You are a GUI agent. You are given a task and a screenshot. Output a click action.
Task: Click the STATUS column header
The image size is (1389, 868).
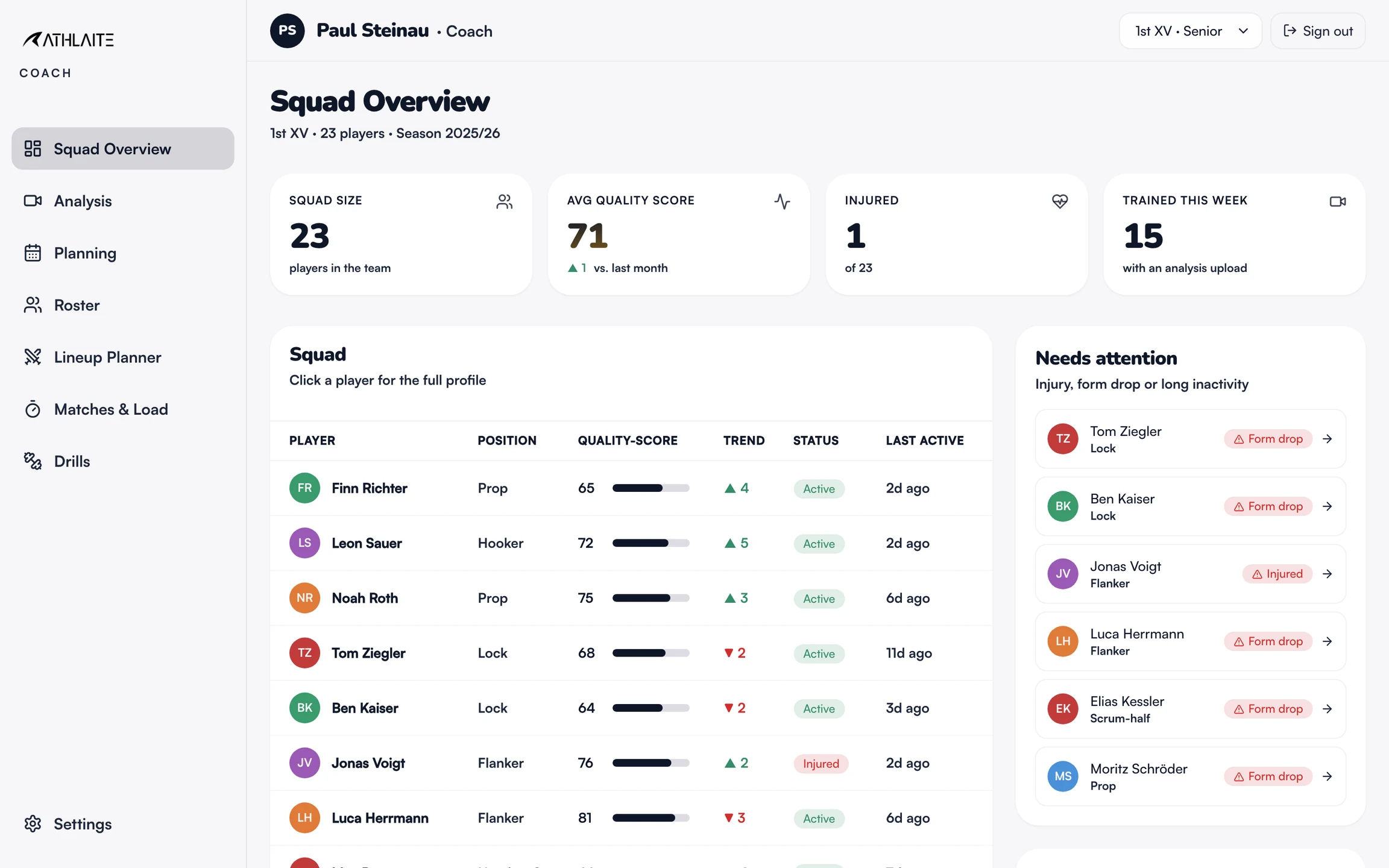point(816,441)
